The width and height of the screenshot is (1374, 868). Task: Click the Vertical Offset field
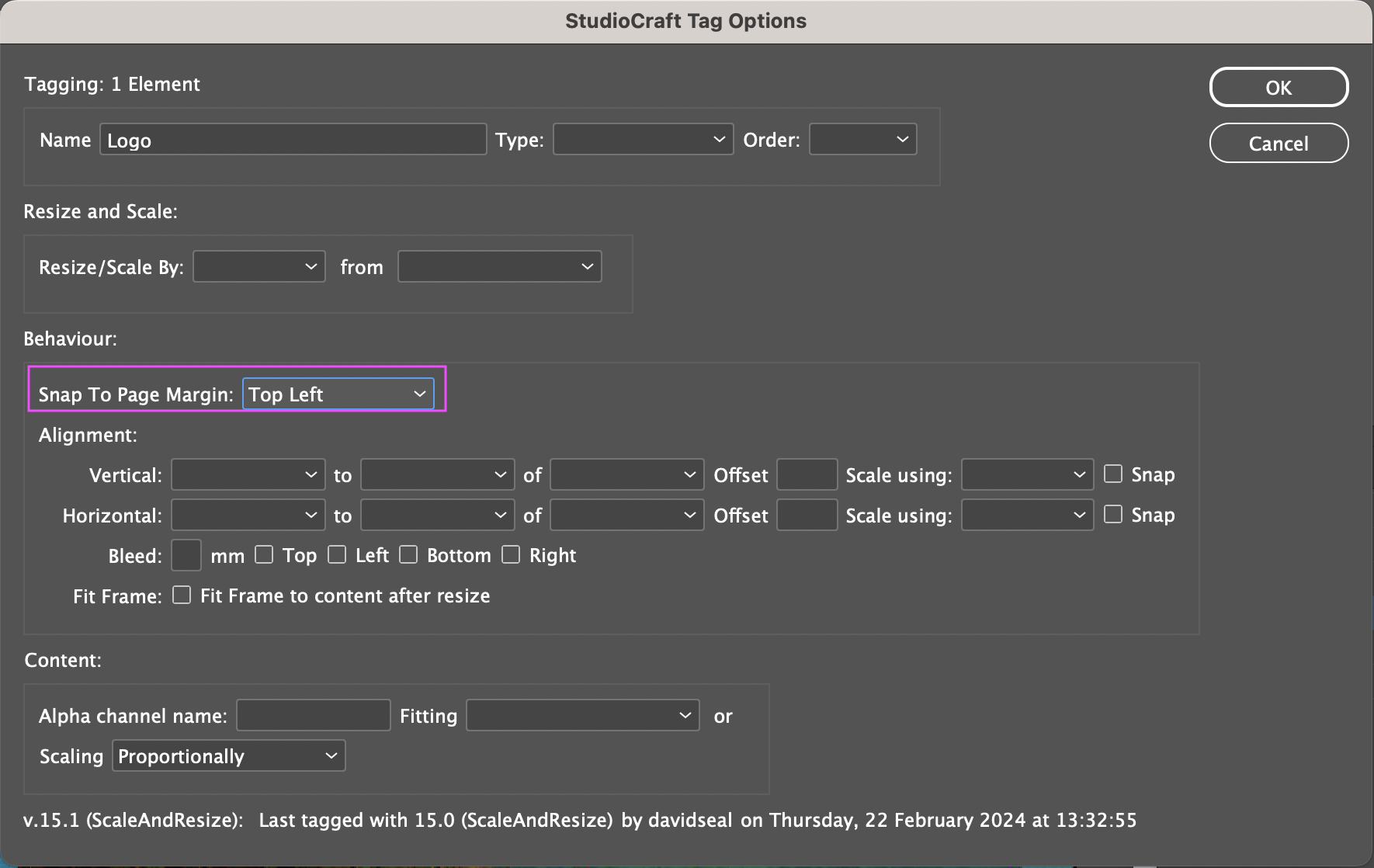807,475
